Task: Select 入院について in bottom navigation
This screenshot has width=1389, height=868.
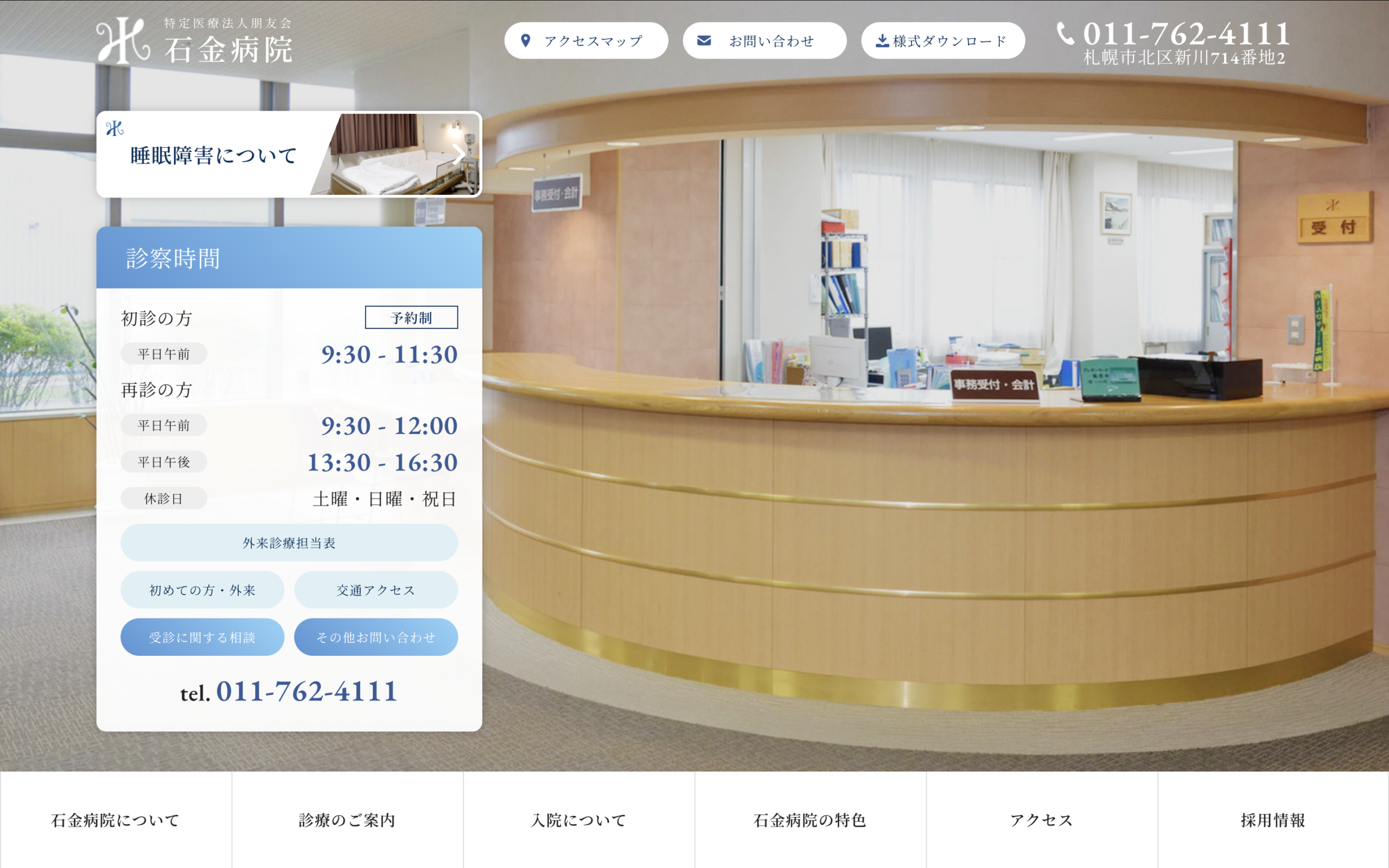Action: 578,820
